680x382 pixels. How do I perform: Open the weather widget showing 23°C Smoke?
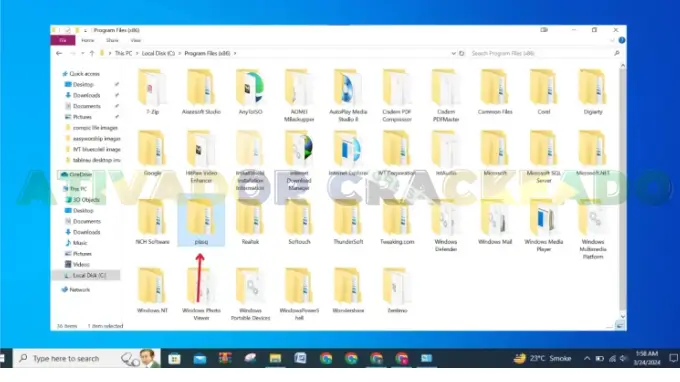coord(543,359)
